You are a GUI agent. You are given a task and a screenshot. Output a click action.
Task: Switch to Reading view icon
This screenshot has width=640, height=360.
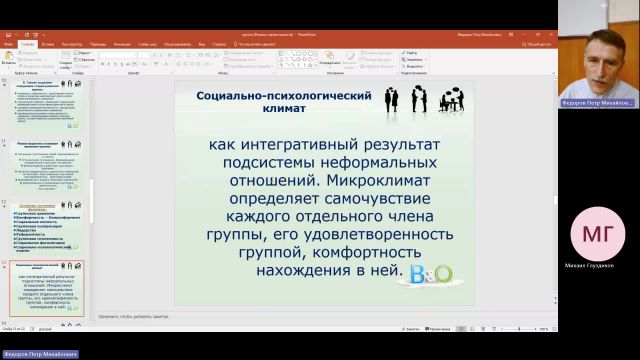[483, 329]
